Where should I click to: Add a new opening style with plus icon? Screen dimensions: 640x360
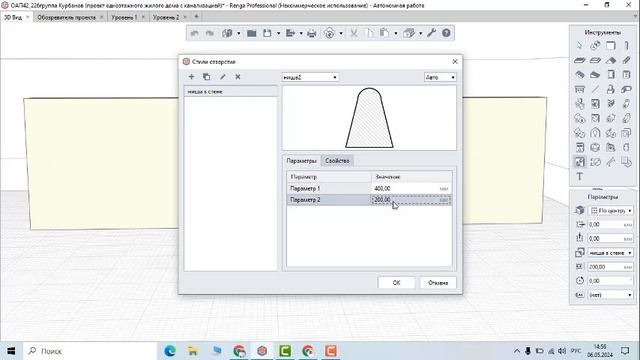click(191, 77)
